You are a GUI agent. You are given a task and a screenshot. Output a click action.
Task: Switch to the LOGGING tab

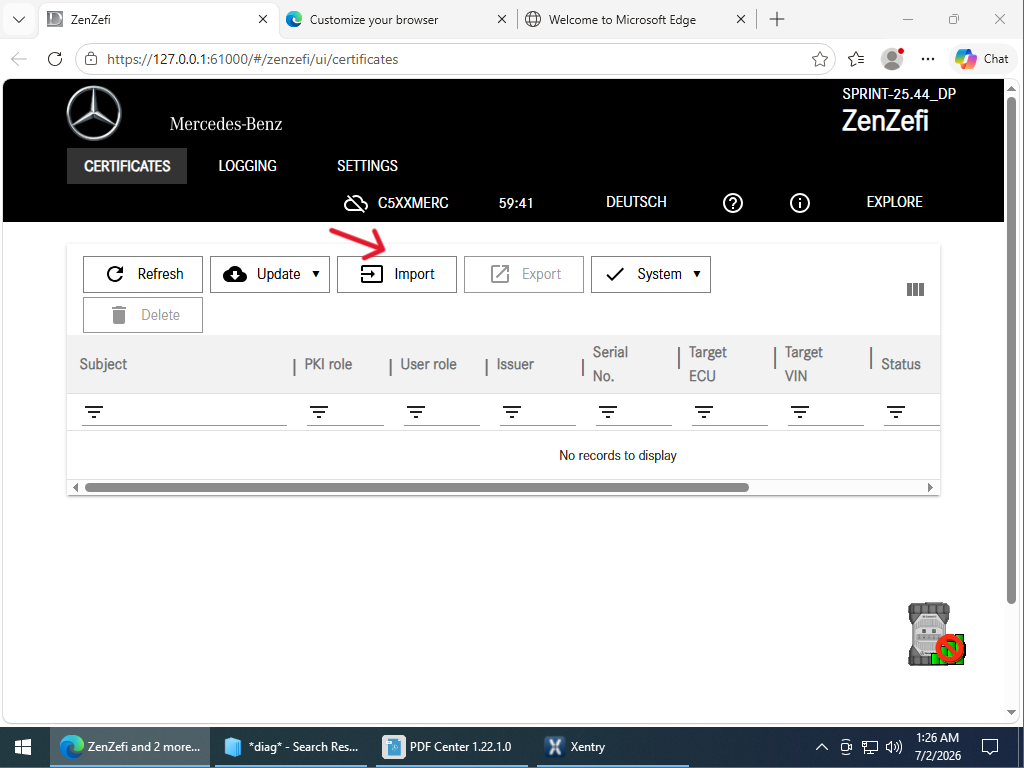(248, 166)
